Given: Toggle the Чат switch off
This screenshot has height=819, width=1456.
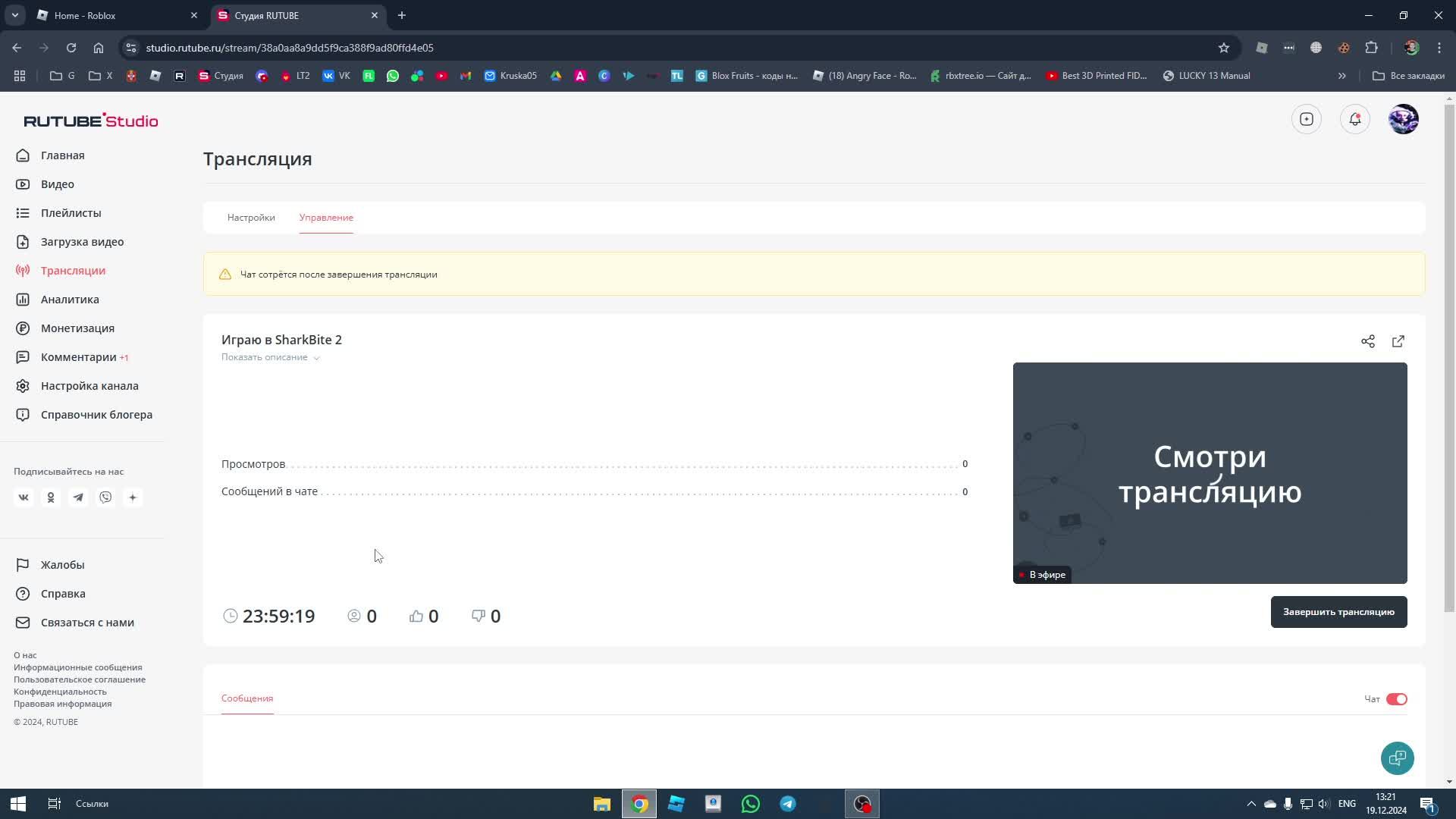Looking at the screenshot, I should click(x=1396, y=699).
